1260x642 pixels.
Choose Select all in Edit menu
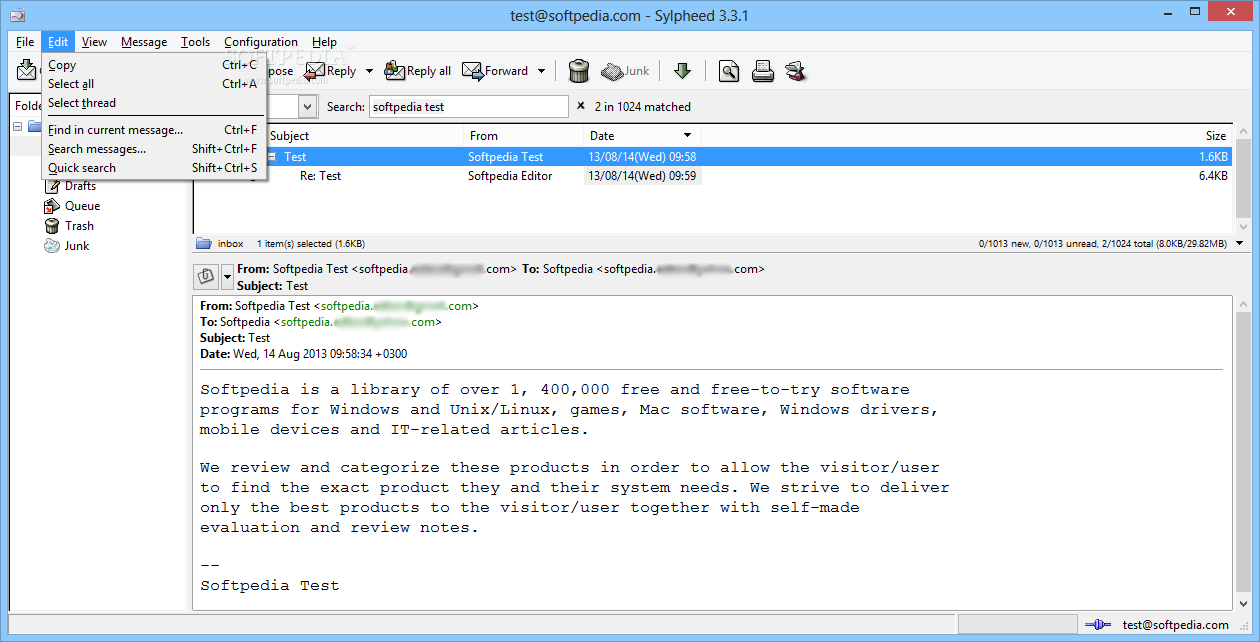coord(153,84)
